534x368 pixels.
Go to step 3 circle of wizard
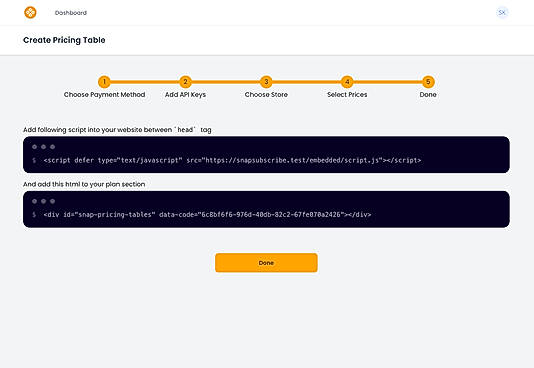266,82
